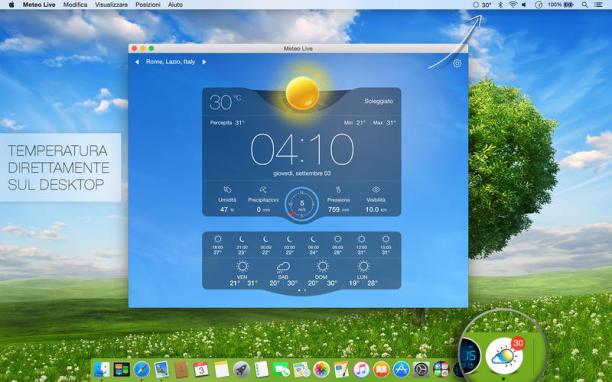The width and height of the screenshot is (612, 382).
Task: Open Launchpad rocket in the Dock
Action: coord(241,369)
